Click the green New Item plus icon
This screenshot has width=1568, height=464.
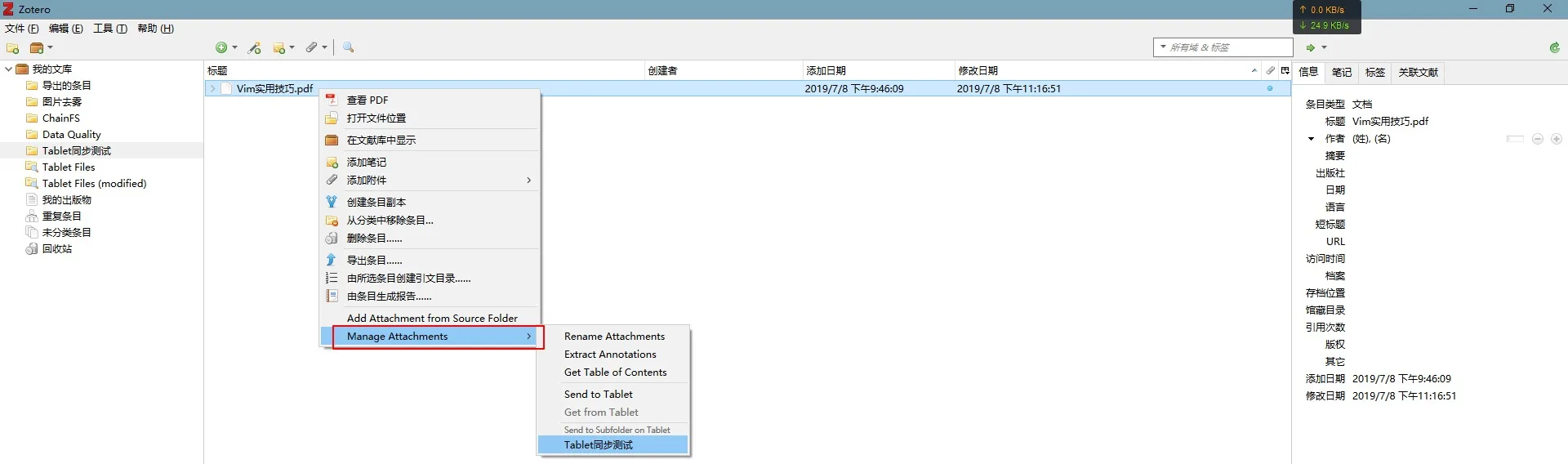pyautogui.click(x=221, y=48)
